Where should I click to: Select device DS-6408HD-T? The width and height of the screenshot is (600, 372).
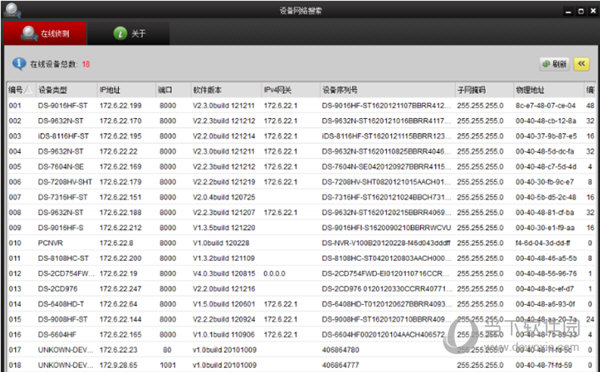coord(61,304)
